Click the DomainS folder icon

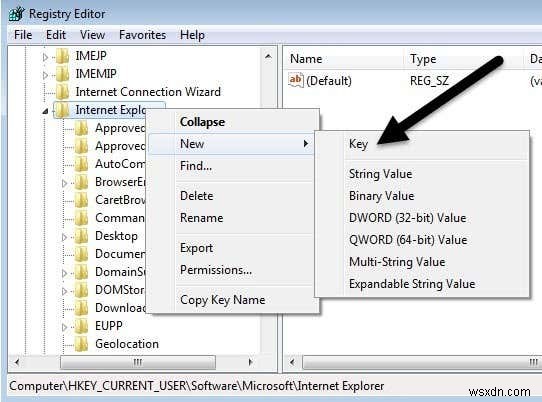coord(82,272)
